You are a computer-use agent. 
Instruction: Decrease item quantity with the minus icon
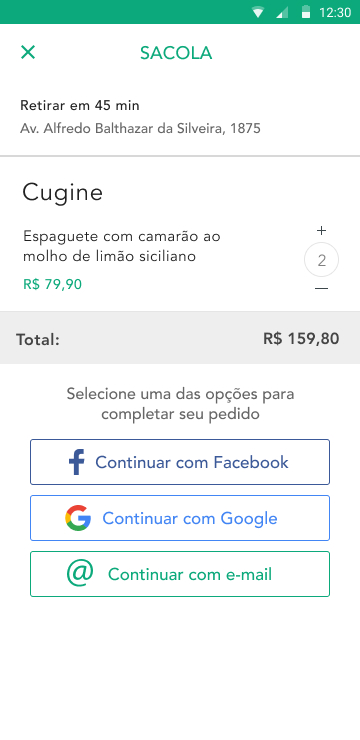click(x=321, y=288)
